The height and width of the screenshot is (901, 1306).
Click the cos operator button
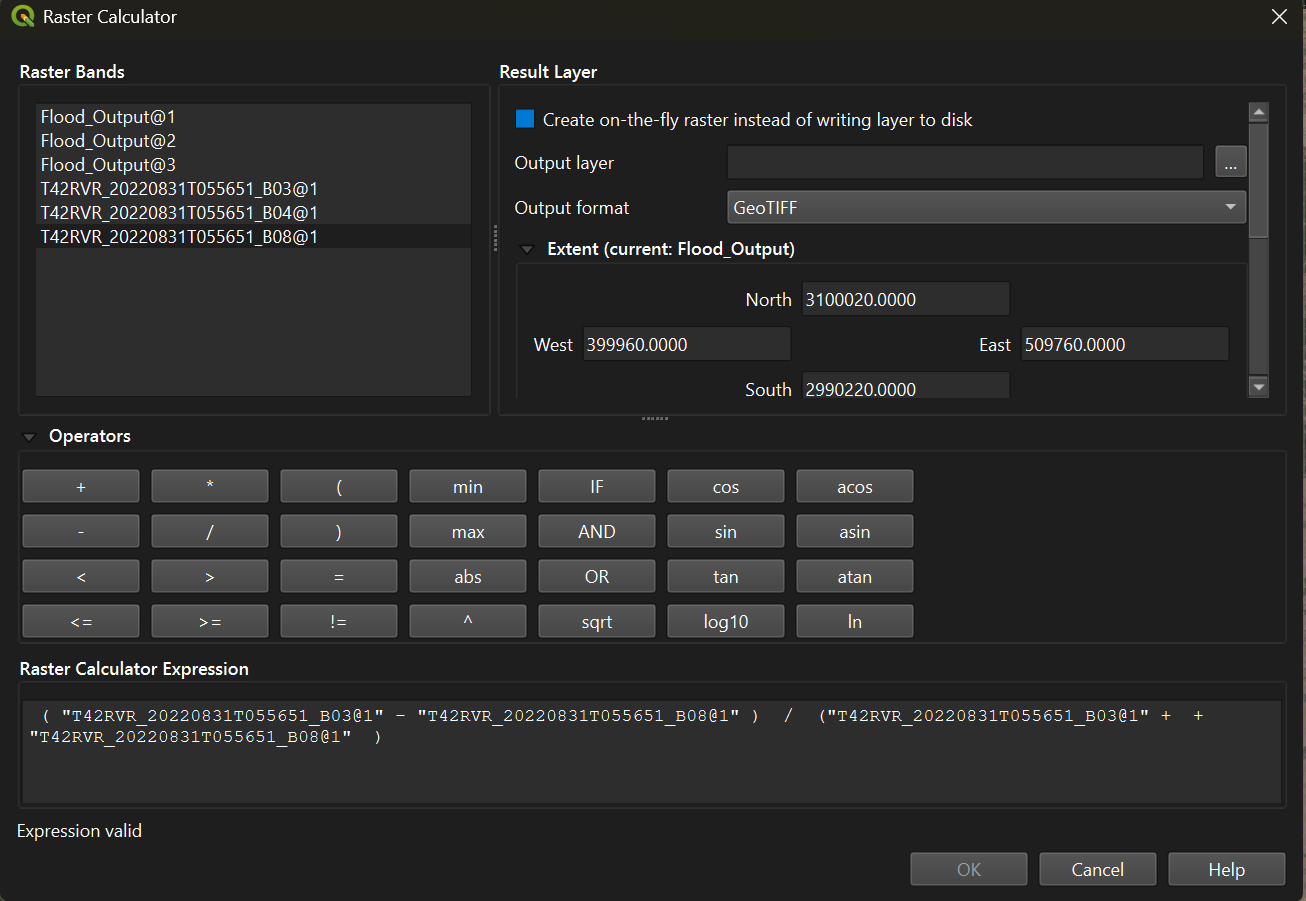[726, 487]
